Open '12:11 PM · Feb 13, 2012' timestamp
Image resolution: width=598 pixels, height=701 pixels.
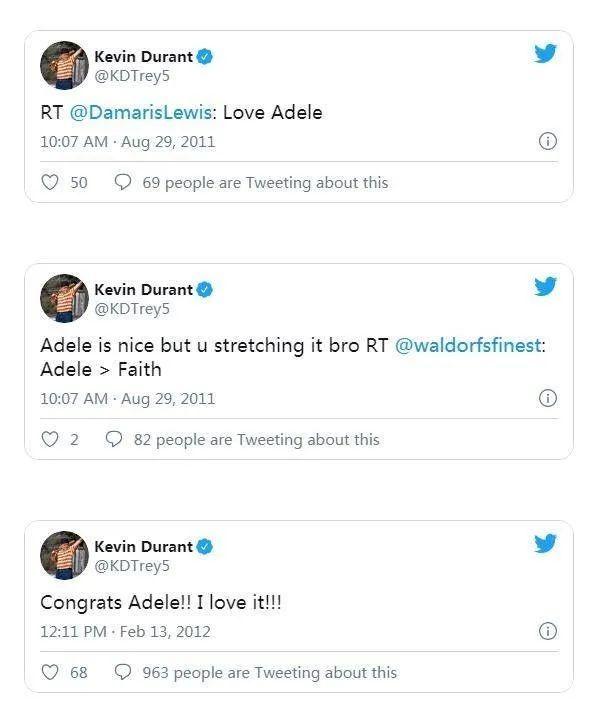(x=125, y=632)
